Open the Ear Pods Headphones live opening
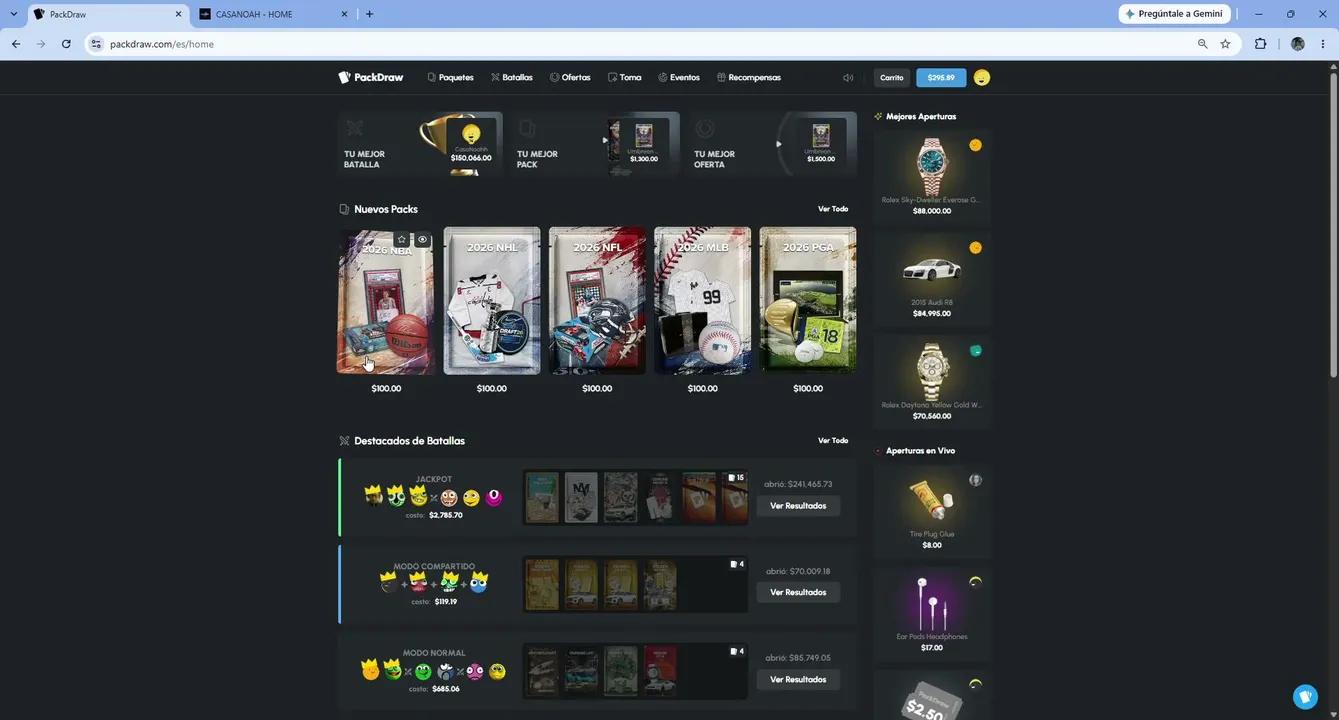The height and width of the screenshot is (720, 1339). [x=932, y=612]
